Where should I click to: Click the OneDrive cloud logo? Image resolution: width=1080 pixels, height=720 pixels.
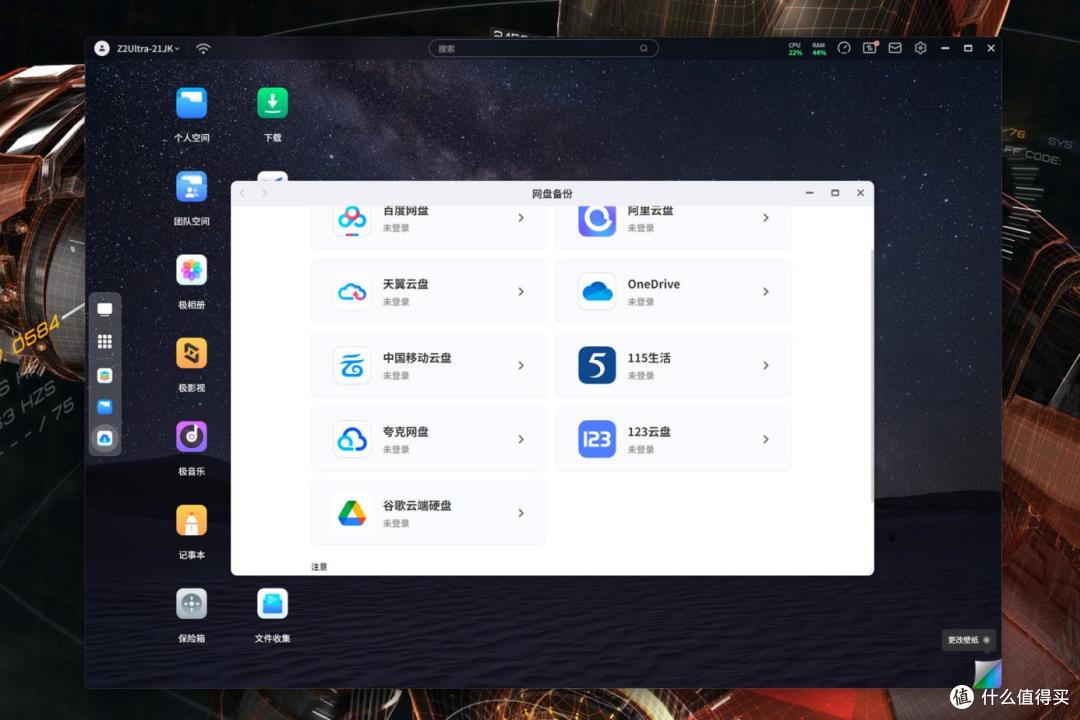point(596,291)
